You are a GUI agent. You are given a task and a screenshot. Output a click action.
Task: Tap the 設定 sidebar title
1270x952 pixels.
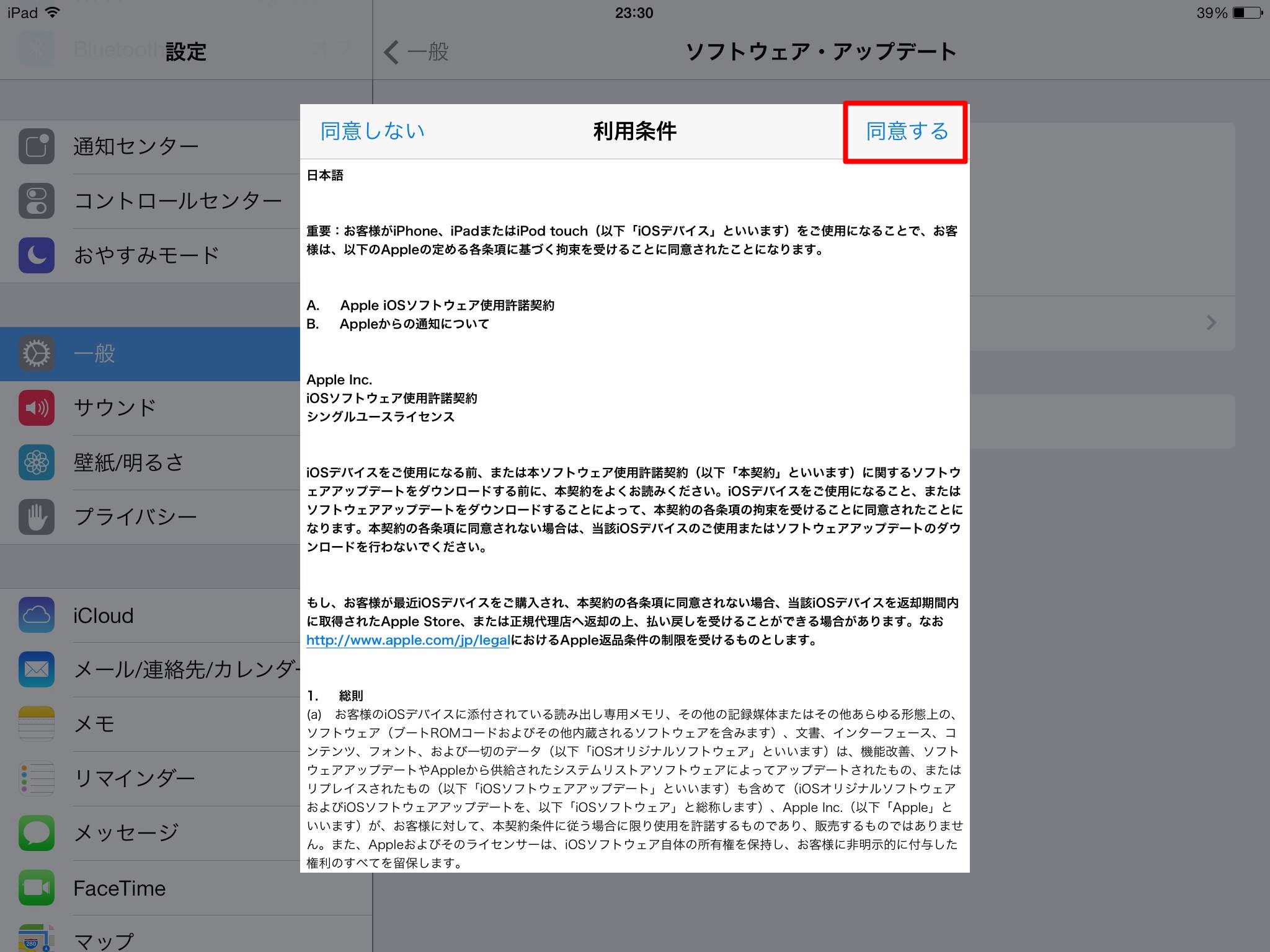pyautogui.click(x=186, y=52)
